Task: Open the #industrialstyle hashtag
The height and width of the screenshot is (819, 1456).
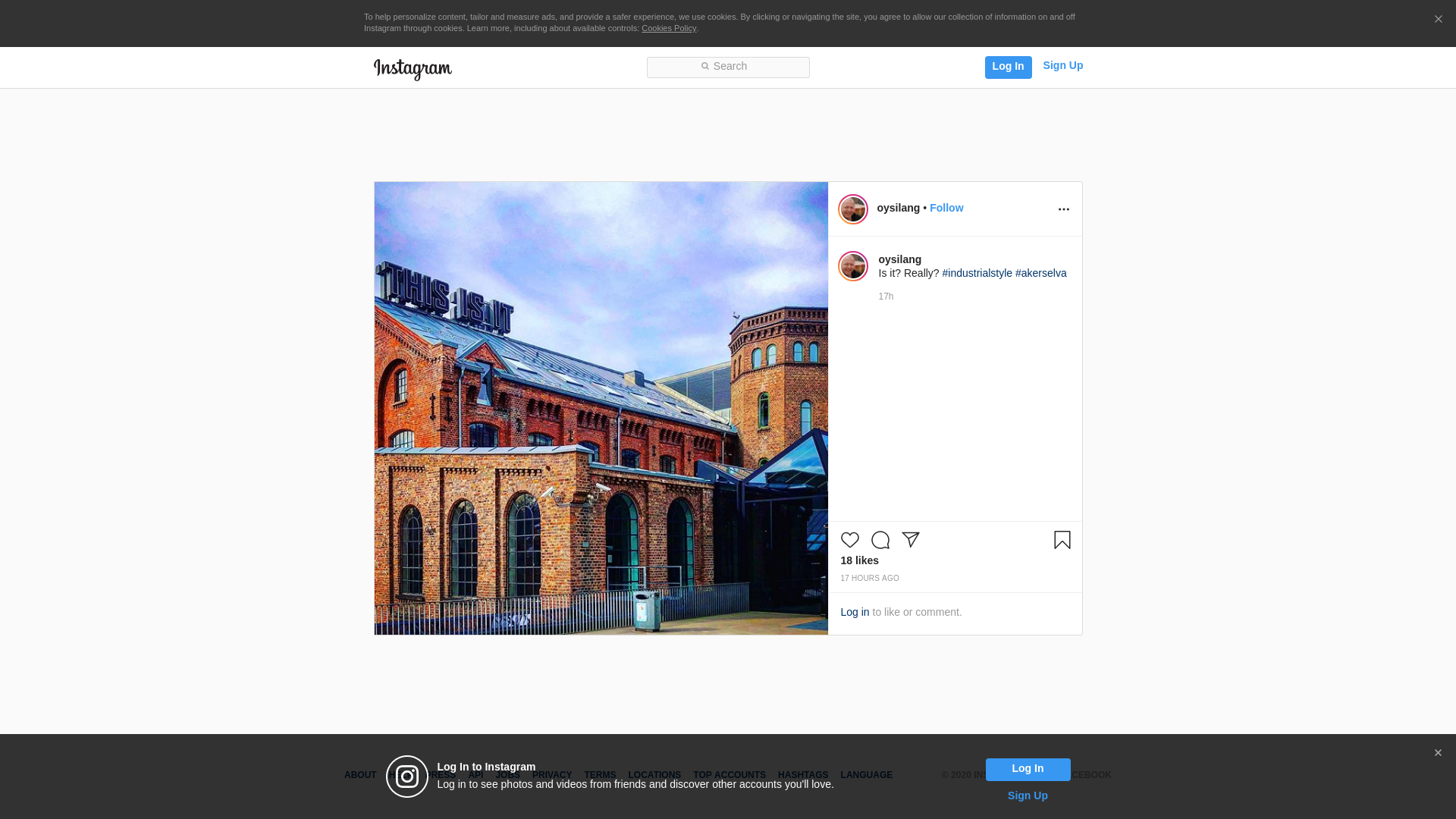Action: click(977, 273)
